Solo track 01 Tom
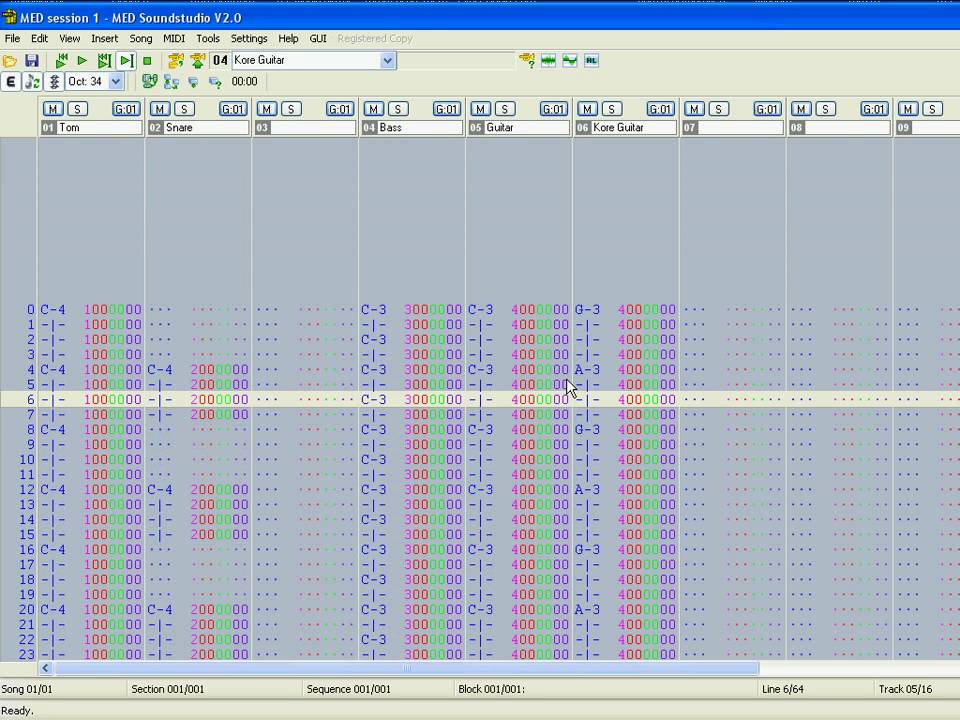 (x=77, y=109)
